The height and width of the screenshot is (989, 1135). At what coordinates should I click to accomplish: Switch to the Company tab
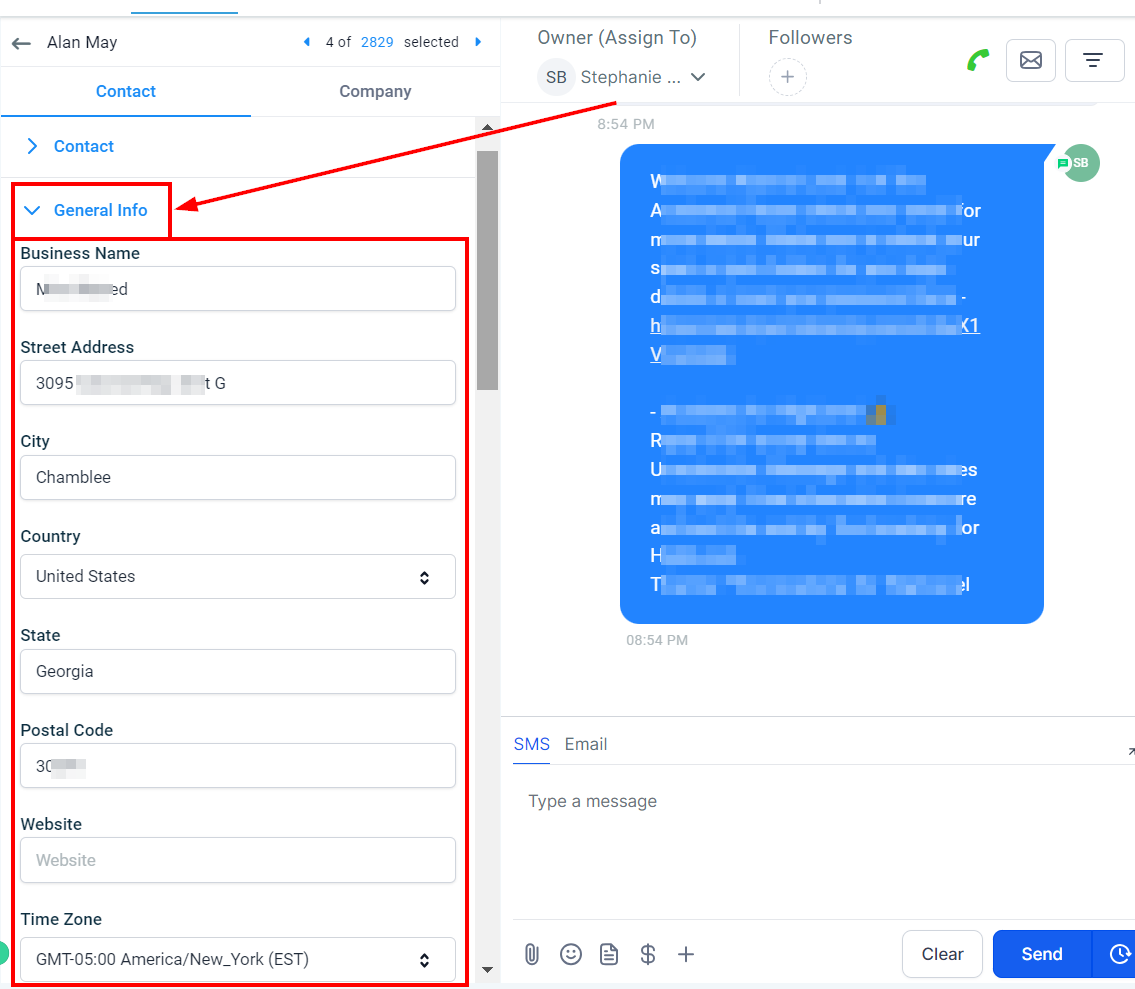pos(375,91)
